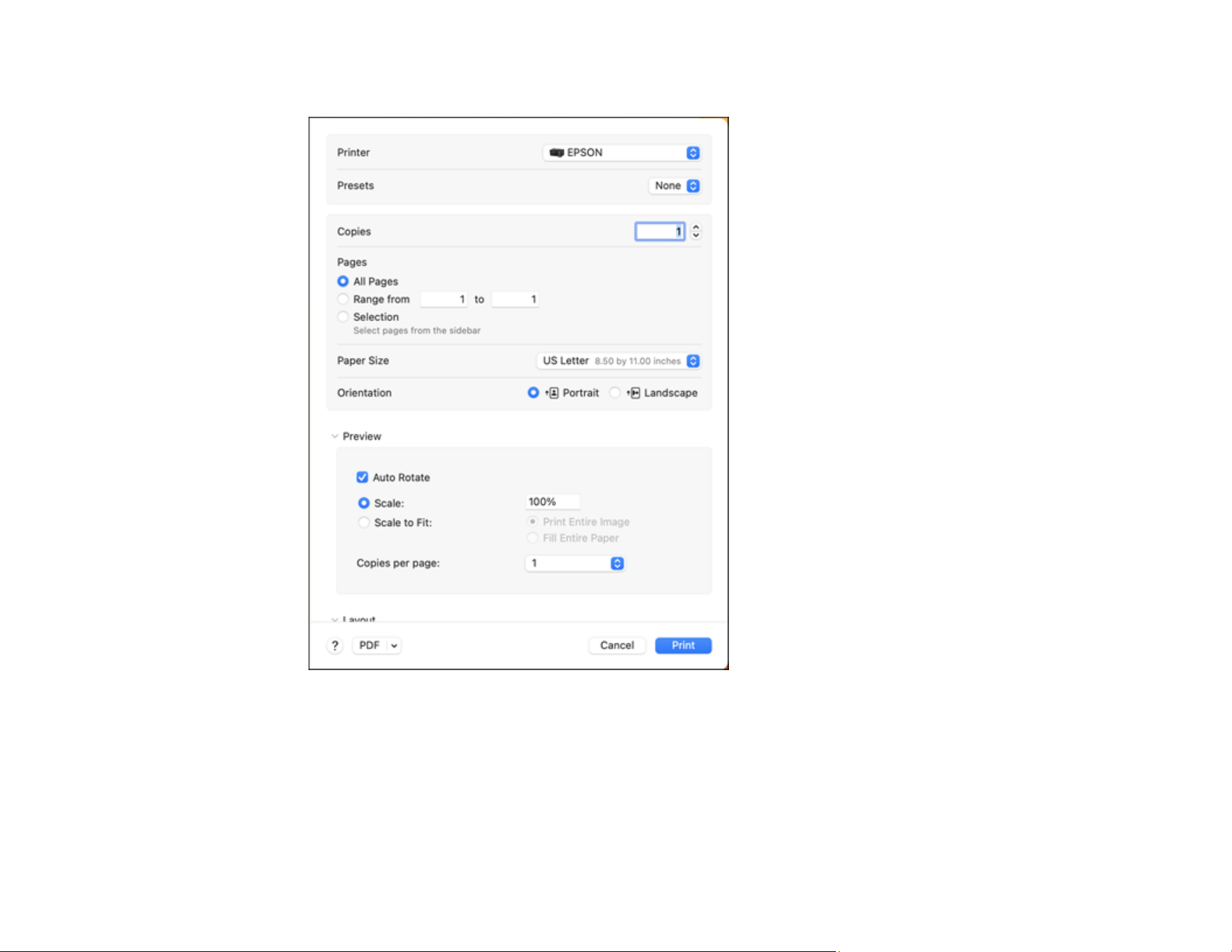Viewport: 1232px width, 952px height.
Task: Select the All Pages radio button
Action: [x=343, y=281]
